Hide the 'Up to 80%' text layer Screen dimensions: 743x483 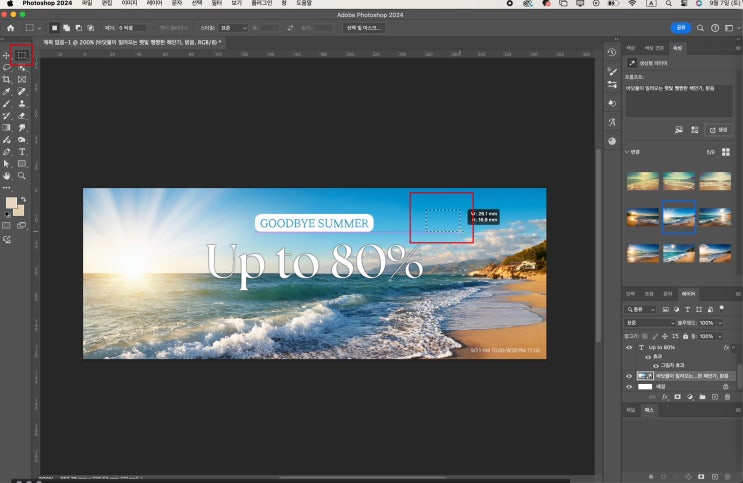click(629, 347)
